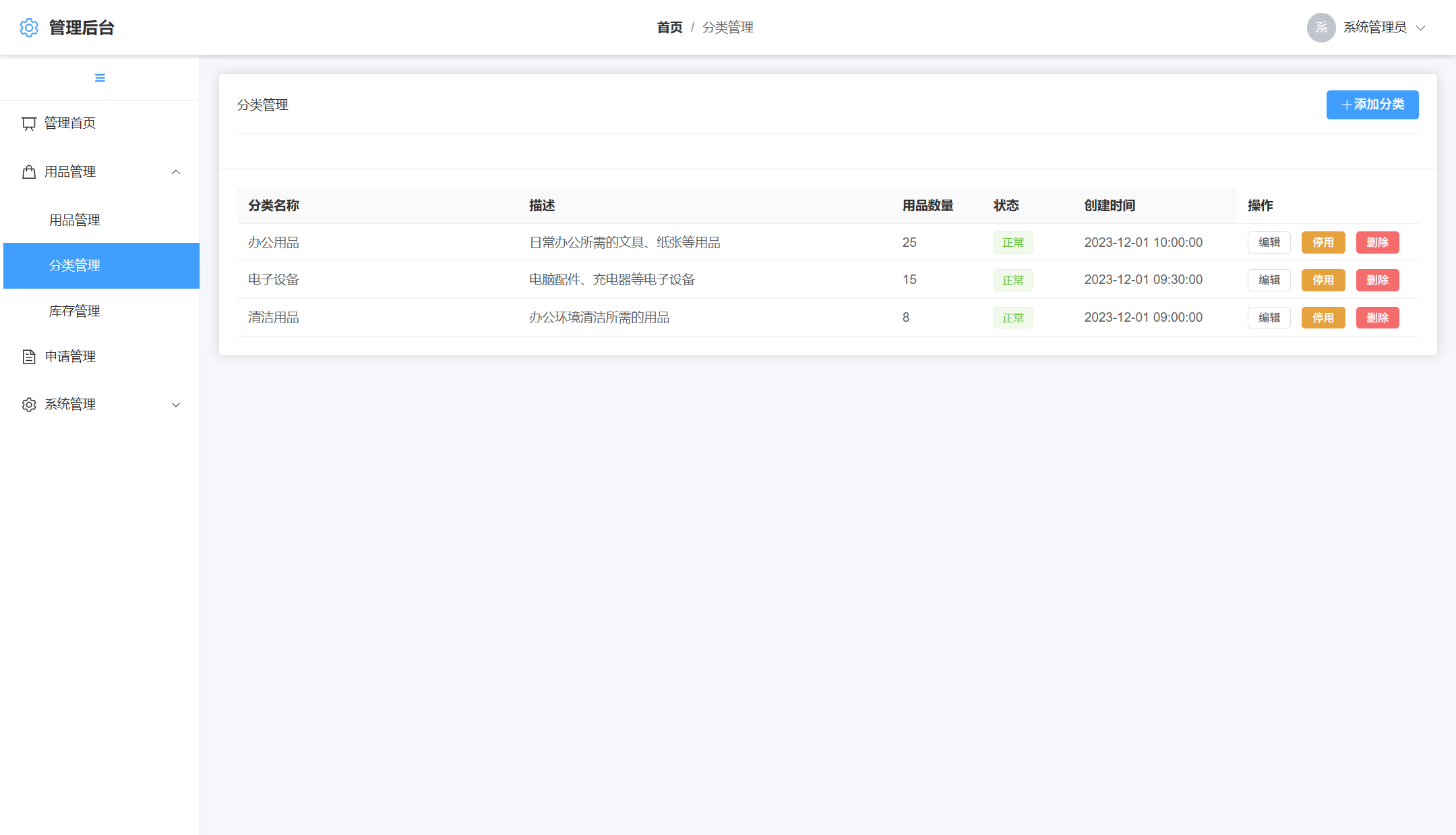1456x835 pixels.
Task: Edit the 办公用品 category
Action: (x=1269, y=242)
